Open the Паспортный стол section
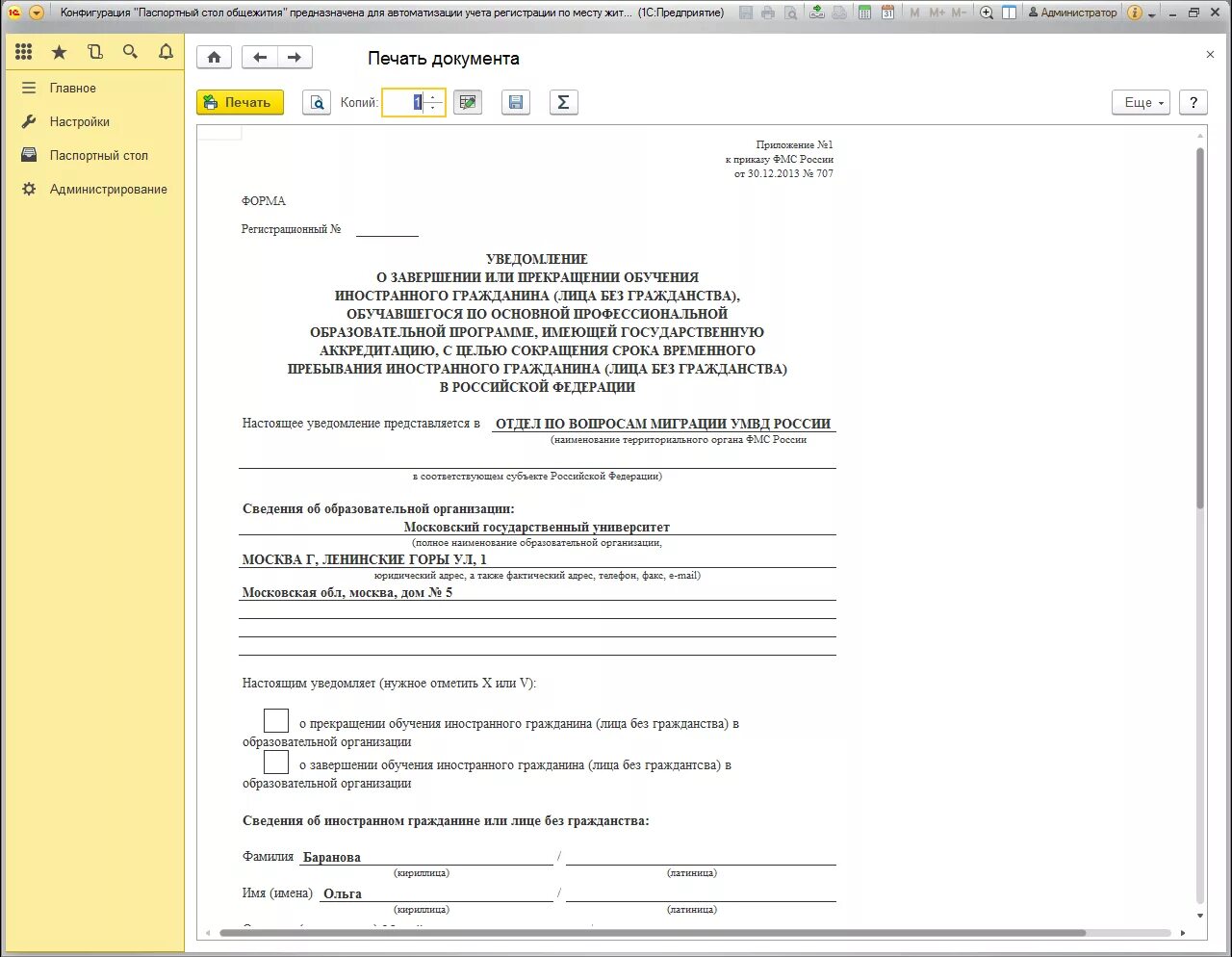This screenshot has width=1232, height=957. click(99, 155)
